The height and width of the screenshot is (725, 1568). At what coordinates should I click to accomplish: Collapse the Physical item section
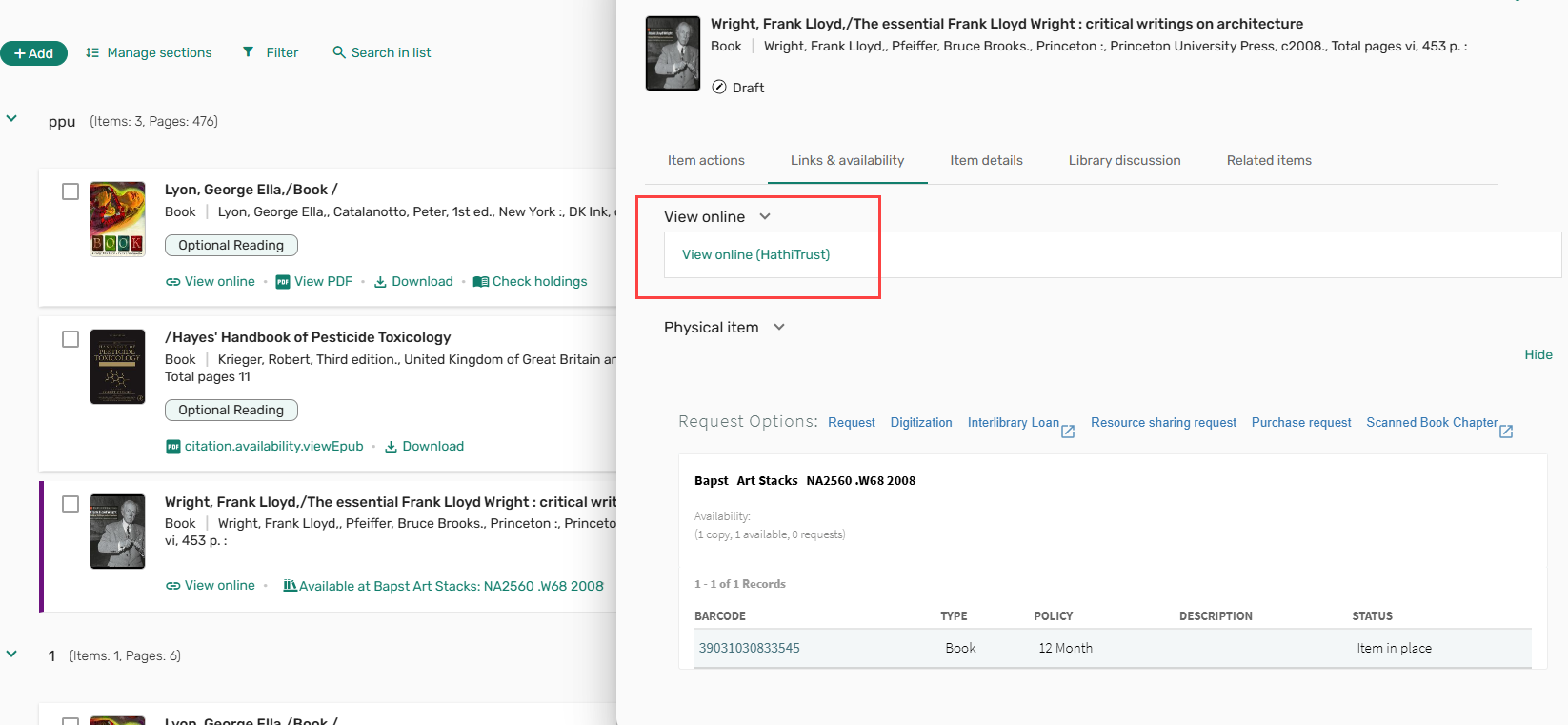pyautogui.click(x=779, y=327)
